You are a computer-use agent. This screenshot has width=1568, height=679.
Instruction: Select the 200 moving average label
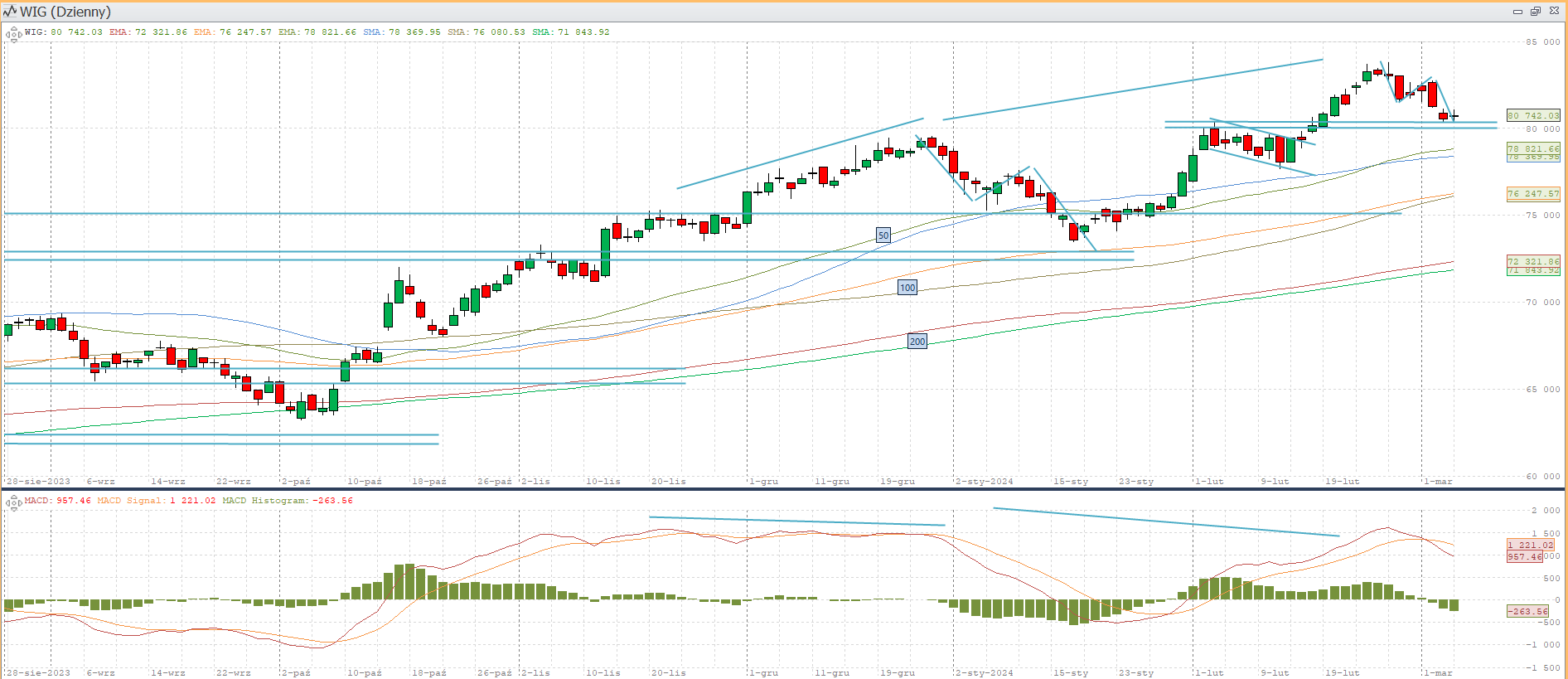[917, 341]
